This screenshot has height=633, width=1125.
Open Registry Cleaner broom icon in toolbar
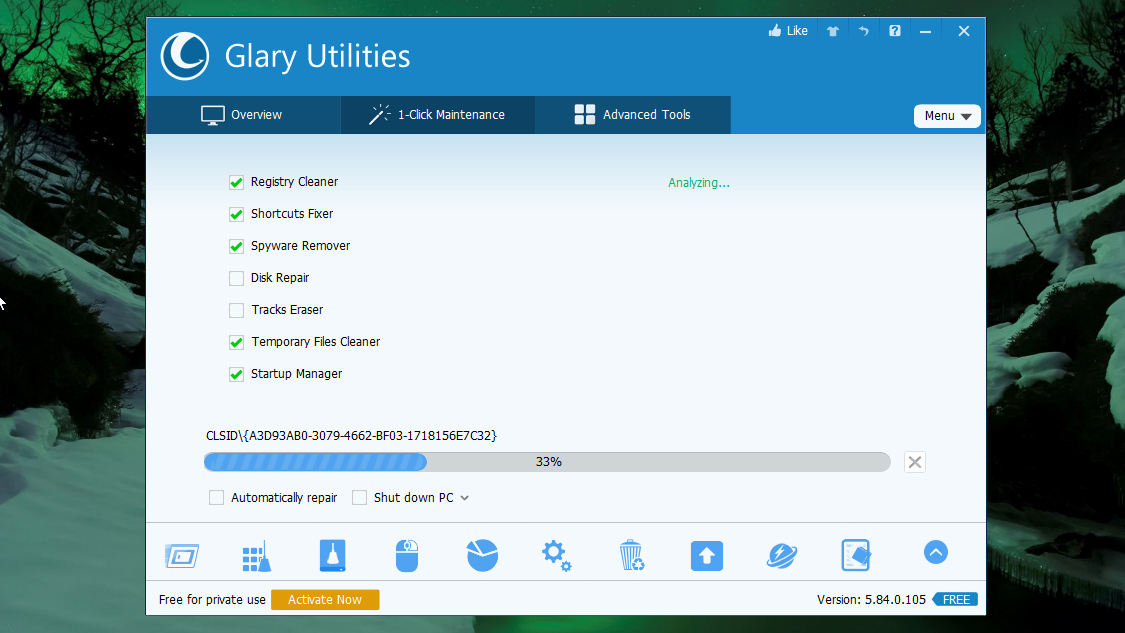click(x=257, y=555)
